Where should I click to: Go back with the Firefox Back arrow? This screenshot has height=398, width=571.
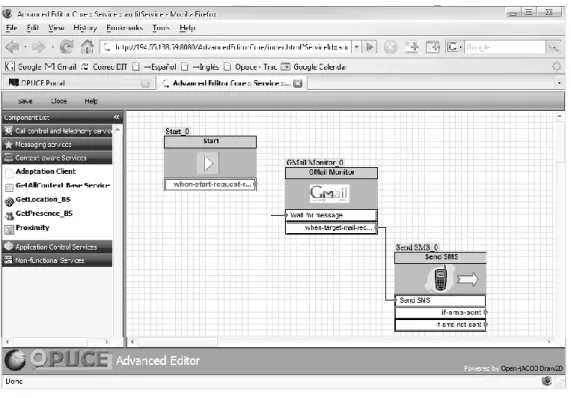13,47
